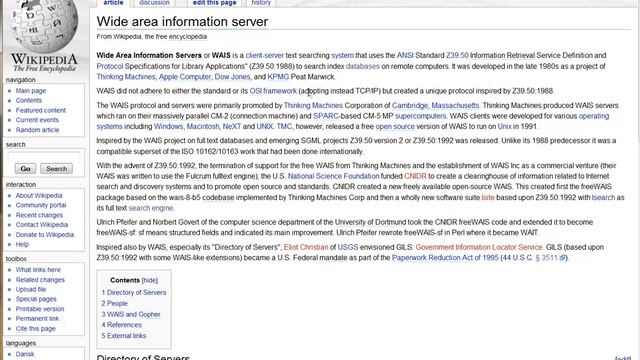Open Cite this page link
Image resolution: width=640 pixels, height=360 pixels.
click(36, 329)
